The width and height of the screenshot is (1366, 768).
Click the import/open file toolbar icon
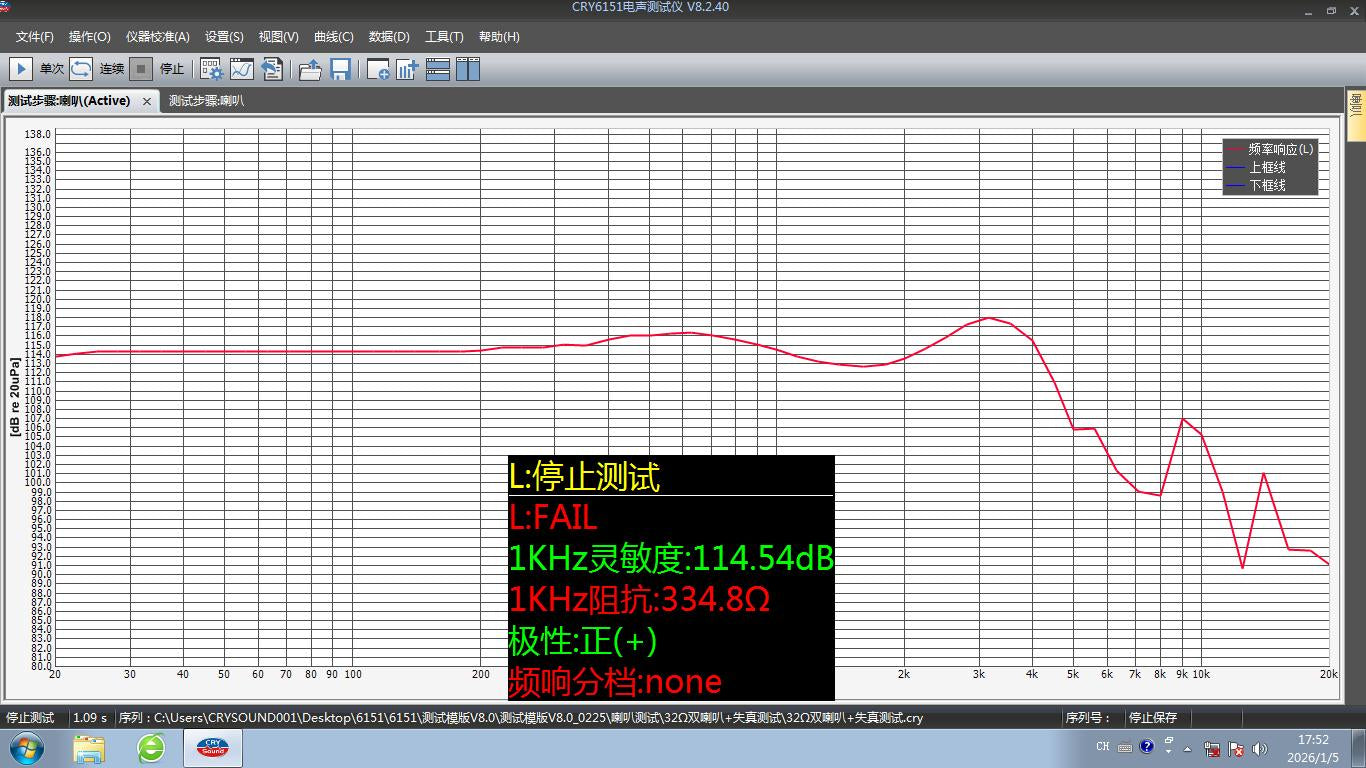tap(311, 69)
